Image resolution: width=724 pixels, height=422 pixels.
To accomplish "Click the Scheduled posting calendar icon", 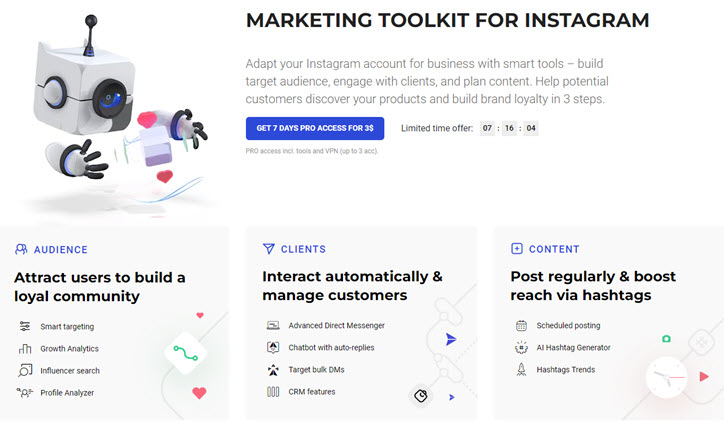I will click(521, 326).
